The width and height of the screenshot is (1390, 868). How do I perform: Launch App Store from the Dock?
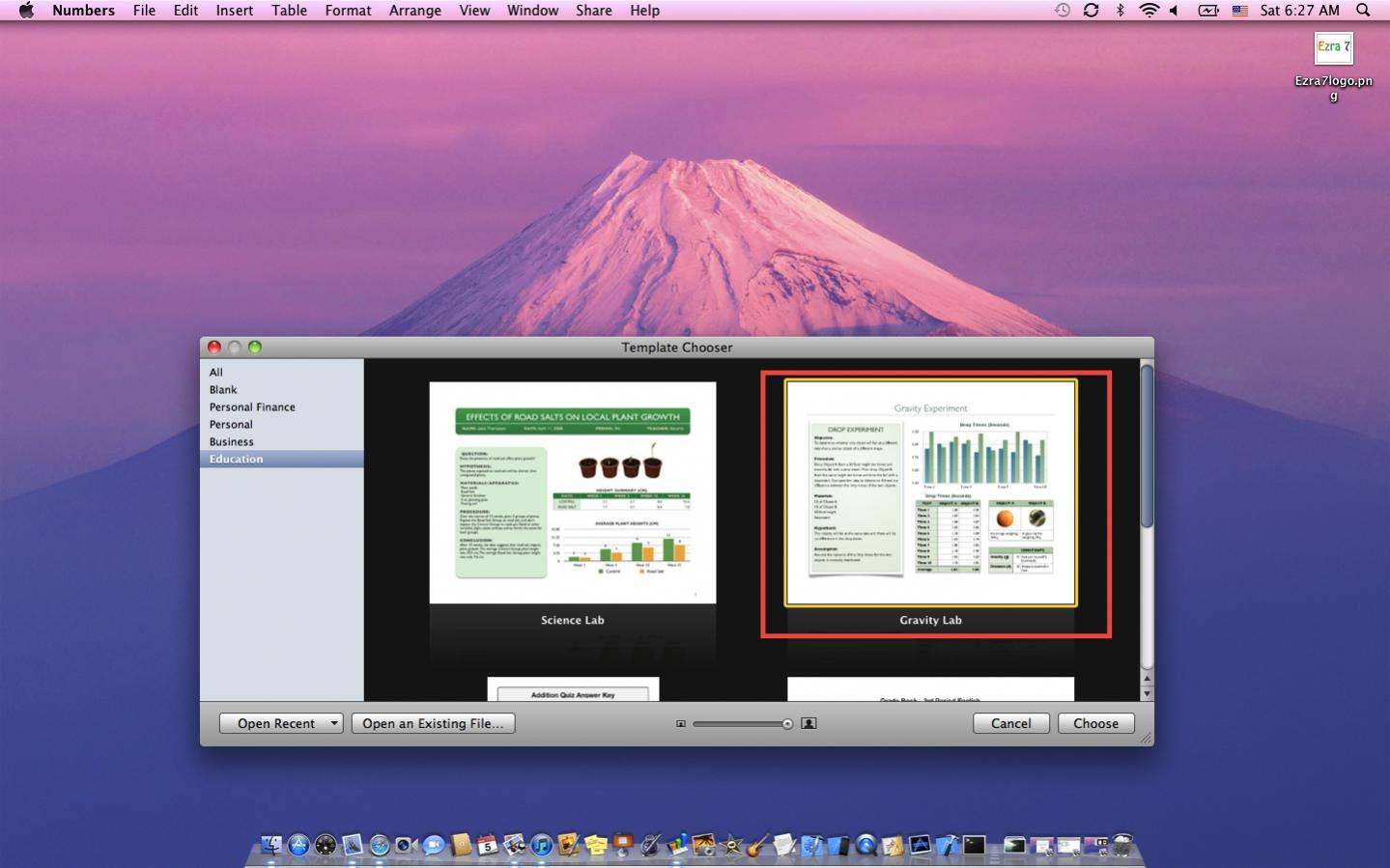pyautogui.click(x=298, y=846)
